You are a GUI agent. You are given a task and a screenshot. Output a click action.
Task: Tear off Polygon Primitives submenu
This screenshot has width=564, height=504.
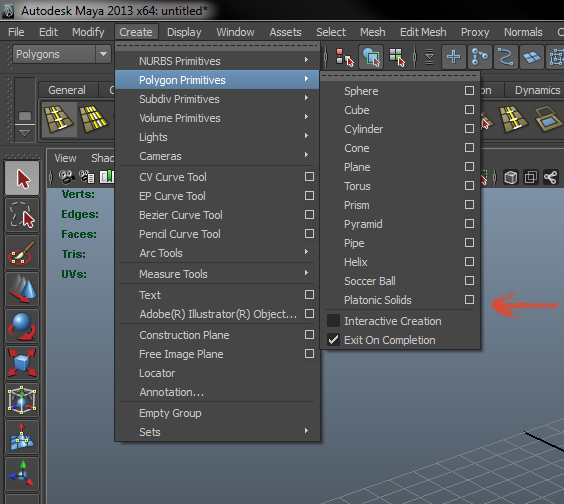pos(400,76)
